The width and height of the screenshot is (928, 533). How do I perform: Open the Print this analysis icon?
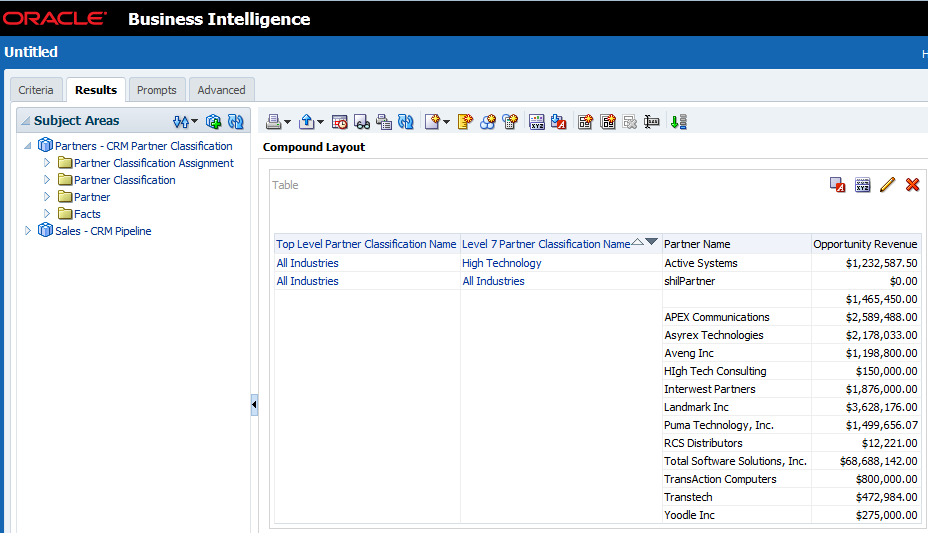pos(273,122)
